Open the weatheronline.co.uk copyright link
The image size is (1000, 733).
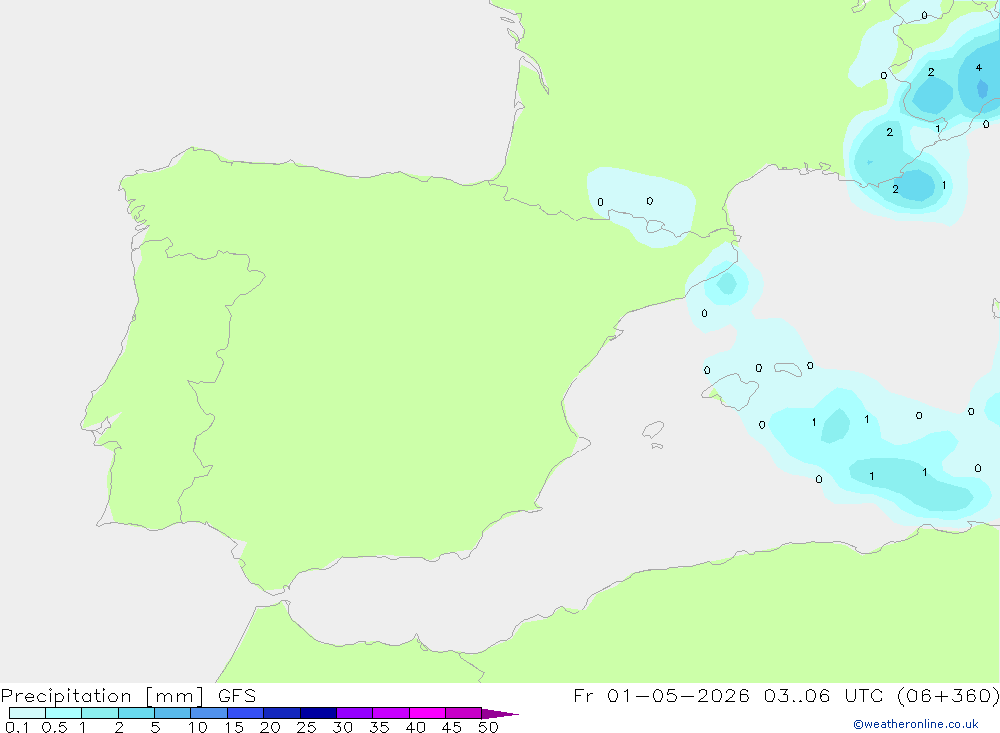(916, 724)
